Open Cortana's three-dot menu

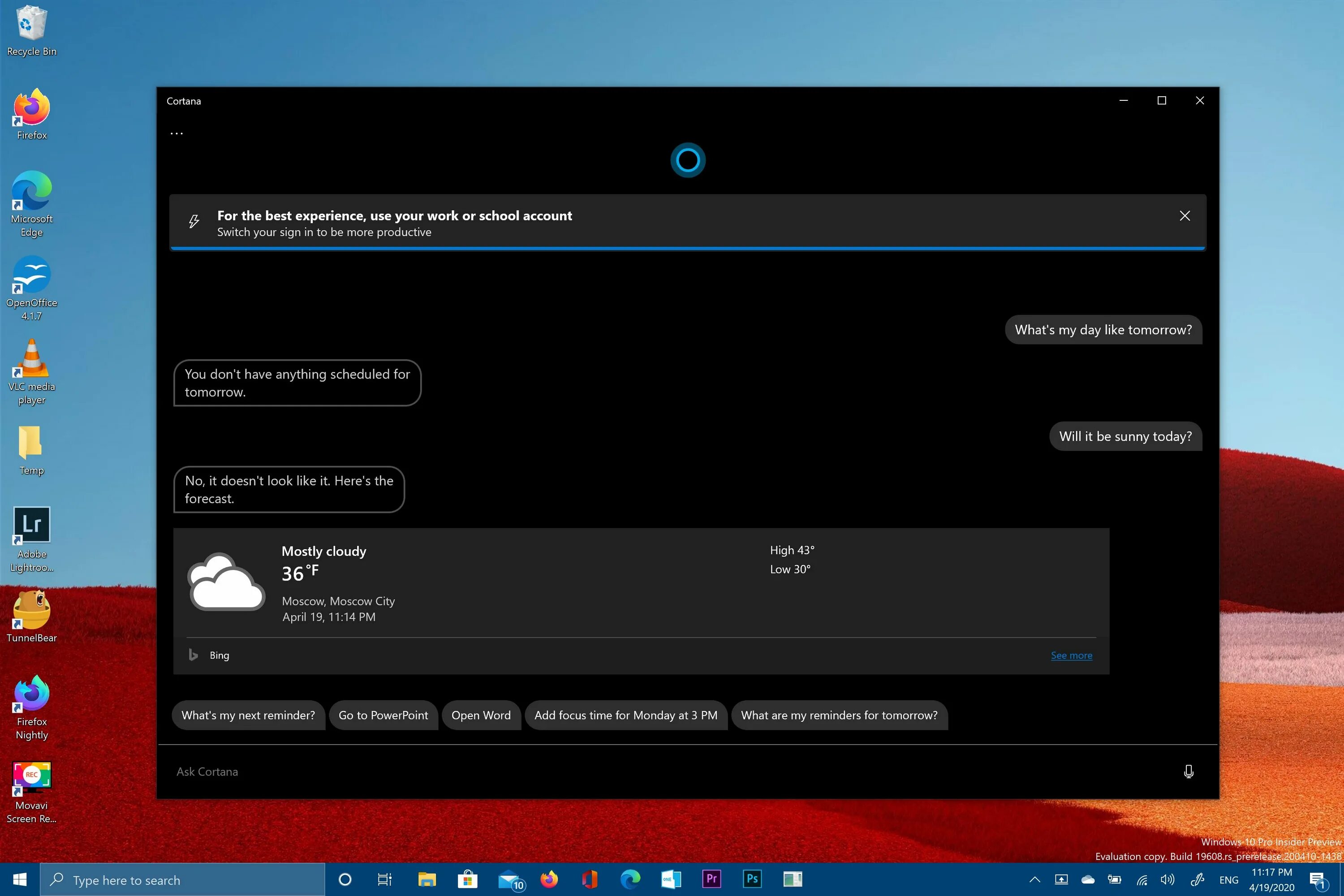point(177,133)
